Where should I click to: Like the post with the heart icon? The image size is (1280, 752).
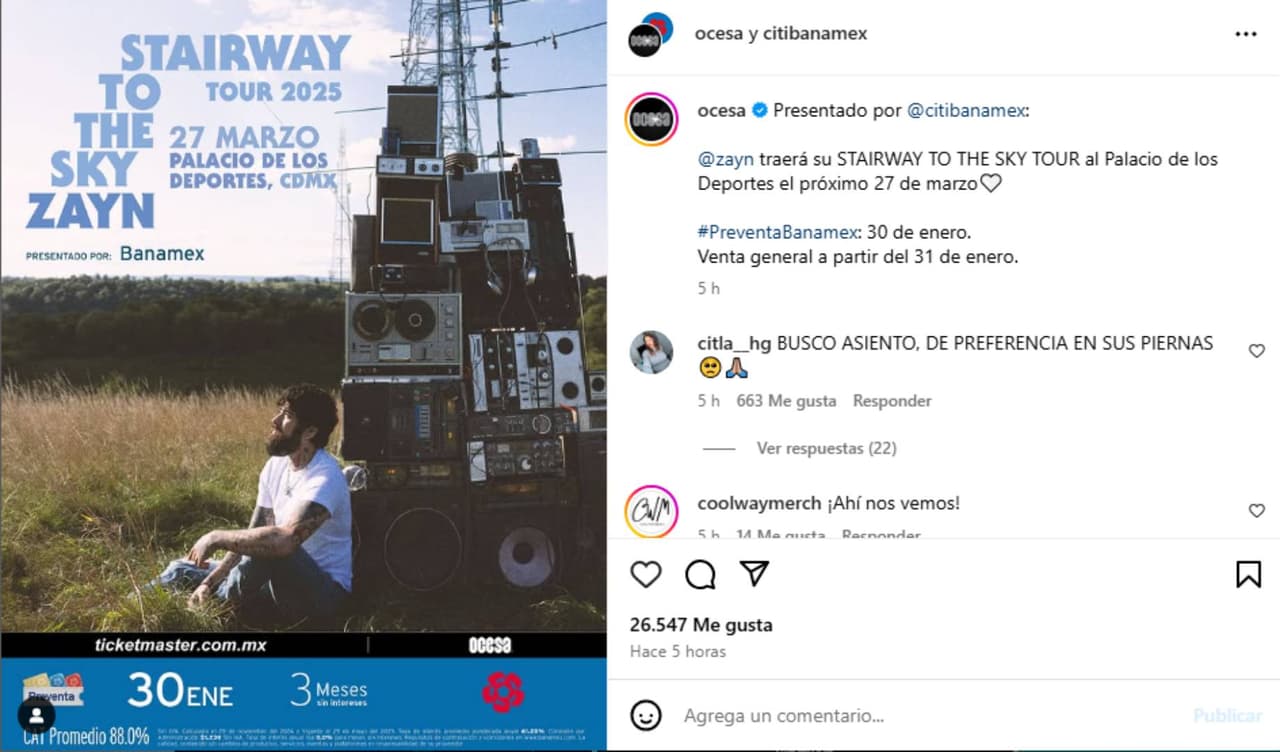point(646,574)
